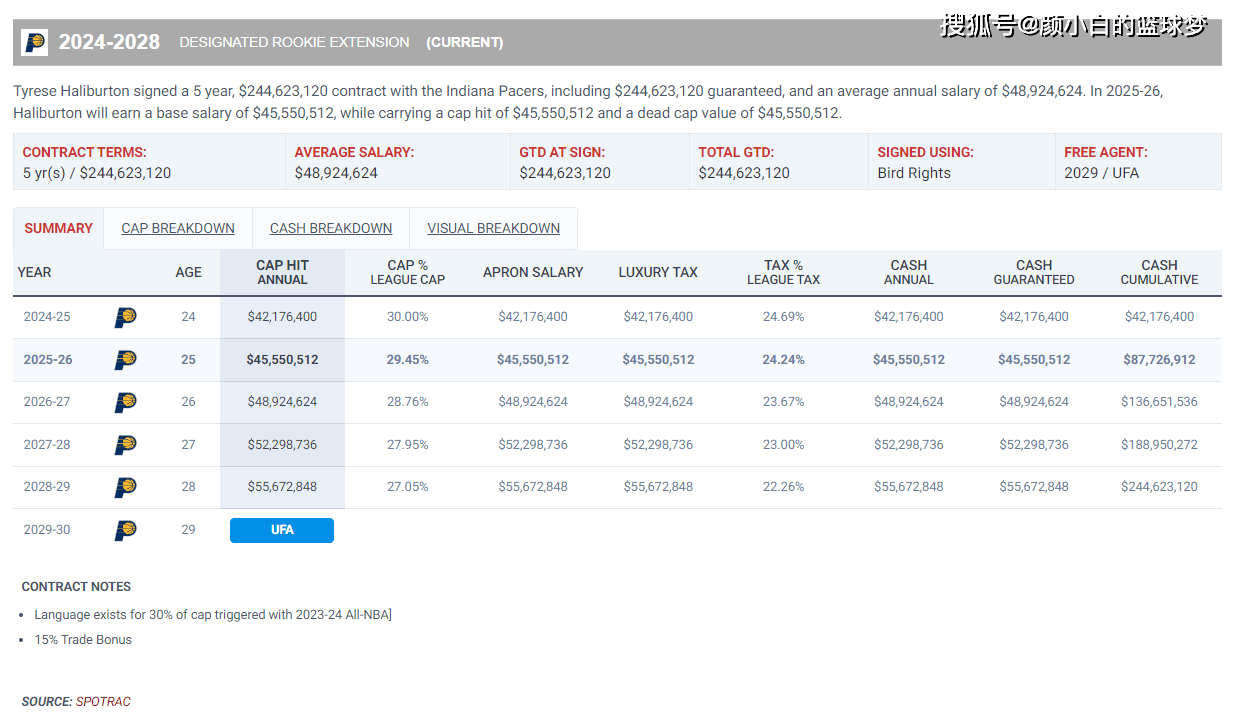Click the Cap Hit Annual column header
This screenshot has height=727, width=1237.
click(x=282, y=272)
